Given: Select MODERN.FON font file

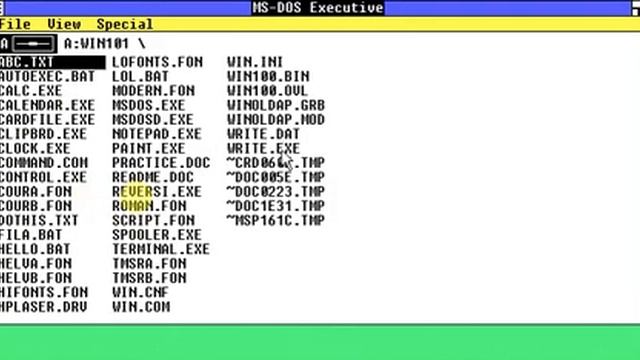Looking at the screenshot, I should (153, 91).
